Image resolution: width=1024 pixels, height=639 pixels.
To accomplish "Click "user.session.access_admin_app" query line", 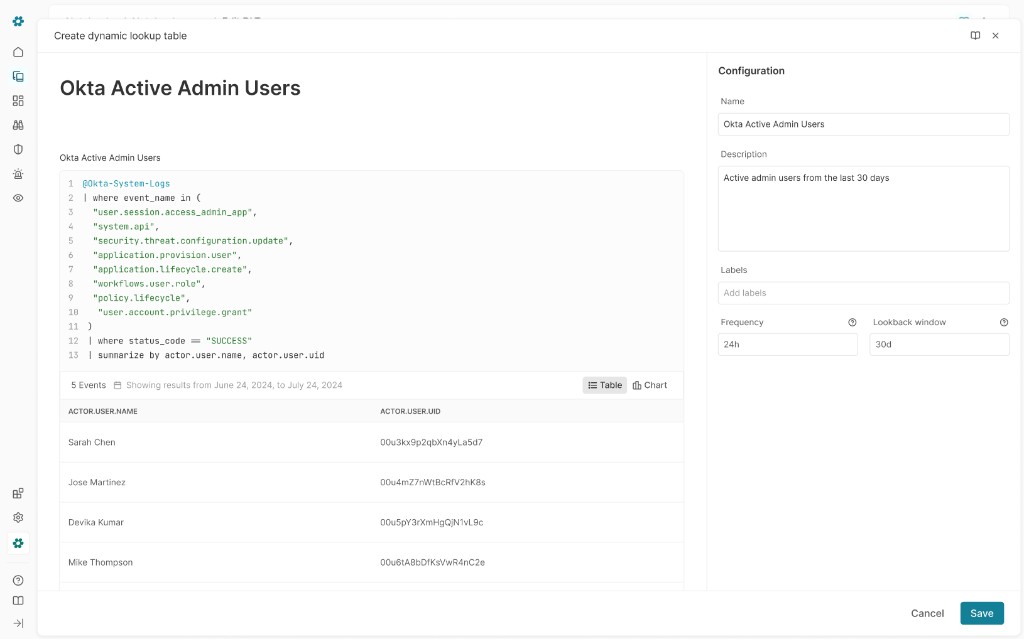I will tap(174, 212).
